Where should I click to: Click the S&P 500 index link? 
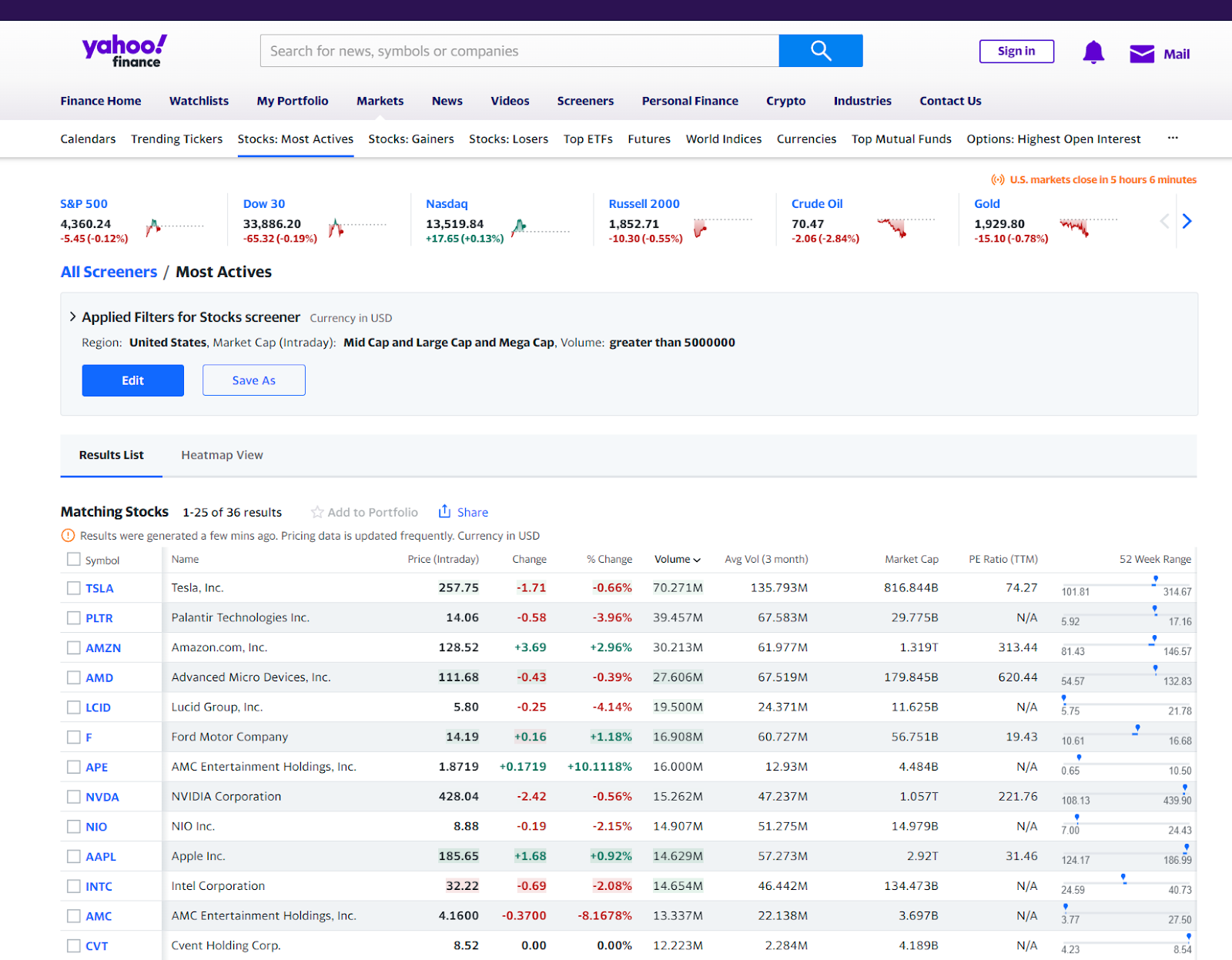(x=84, y=204)
